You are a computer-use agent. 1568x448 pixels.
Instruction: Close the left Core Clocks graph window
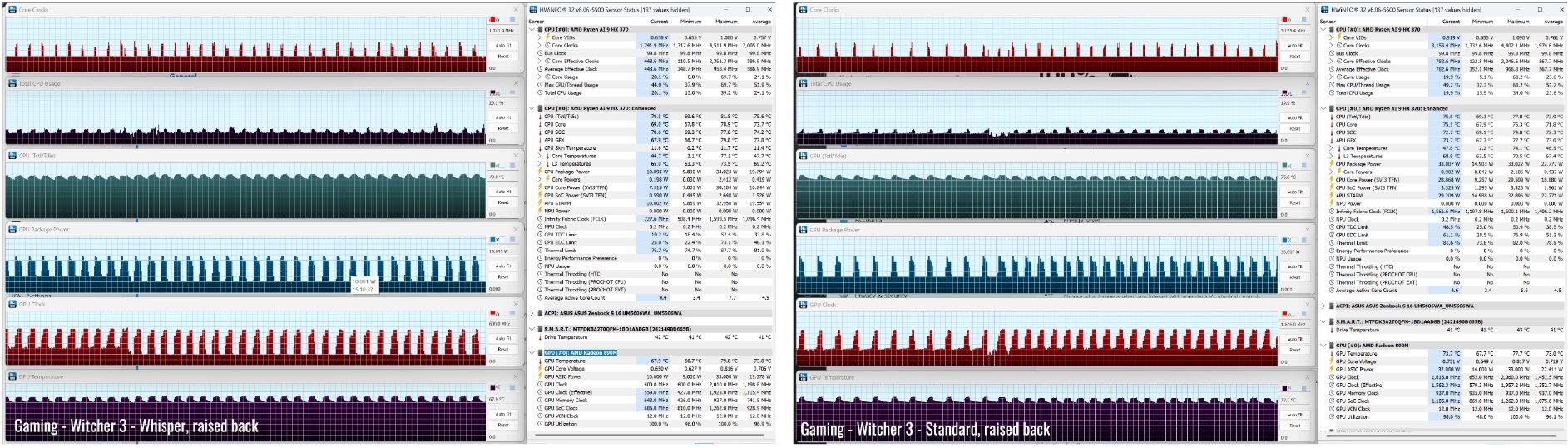517,10
